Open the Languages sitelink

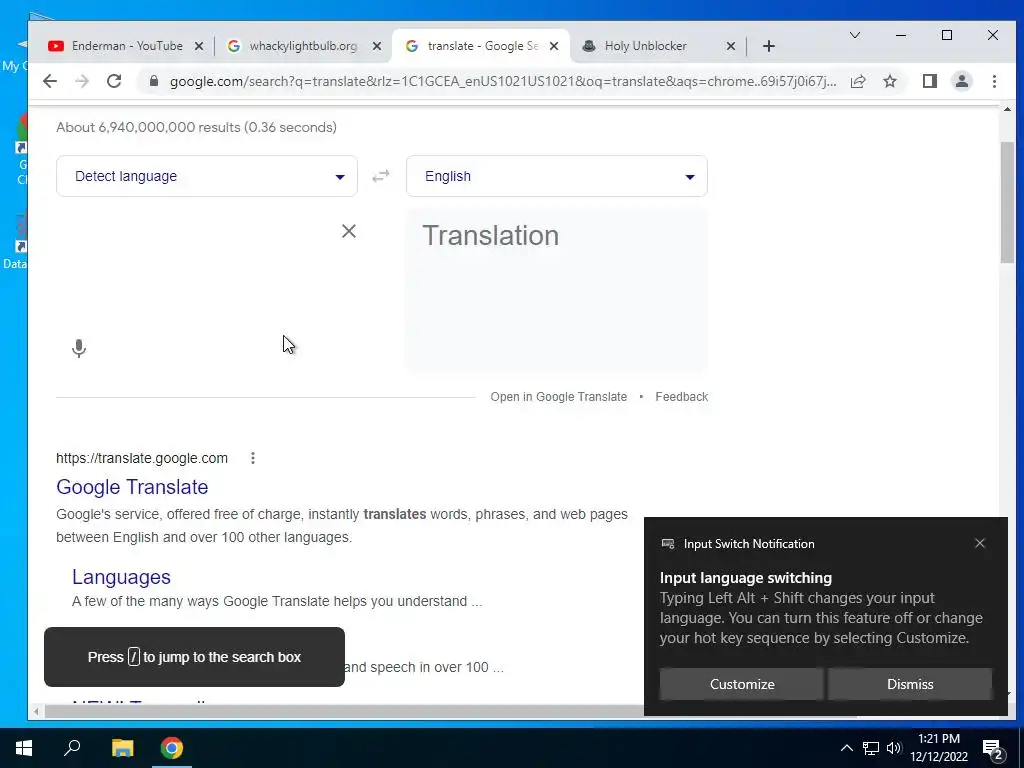tap(121, 577)
